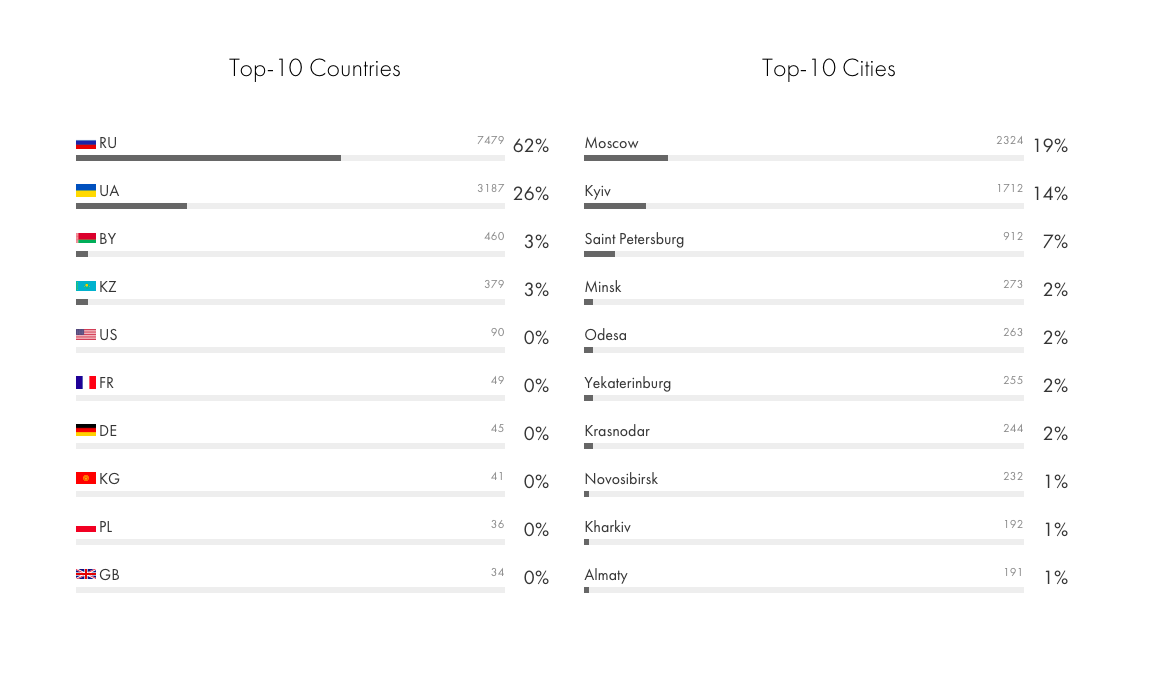The image size is (1169, 687).
Task: Click the Belarus flag icon
Action: pyautogui.click(x=86, y=239)
